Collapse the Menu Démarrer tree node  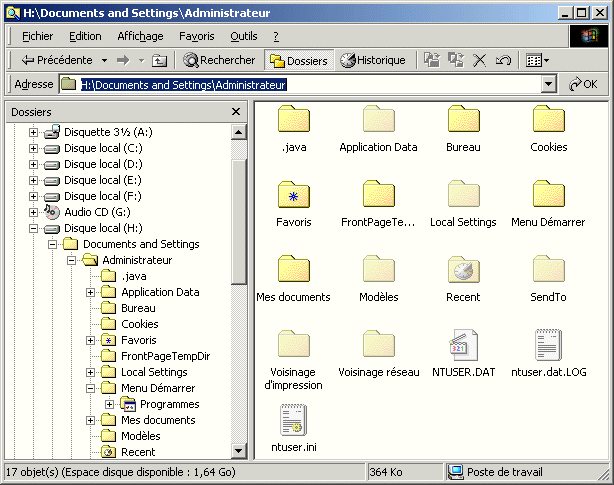coord(91,388)
